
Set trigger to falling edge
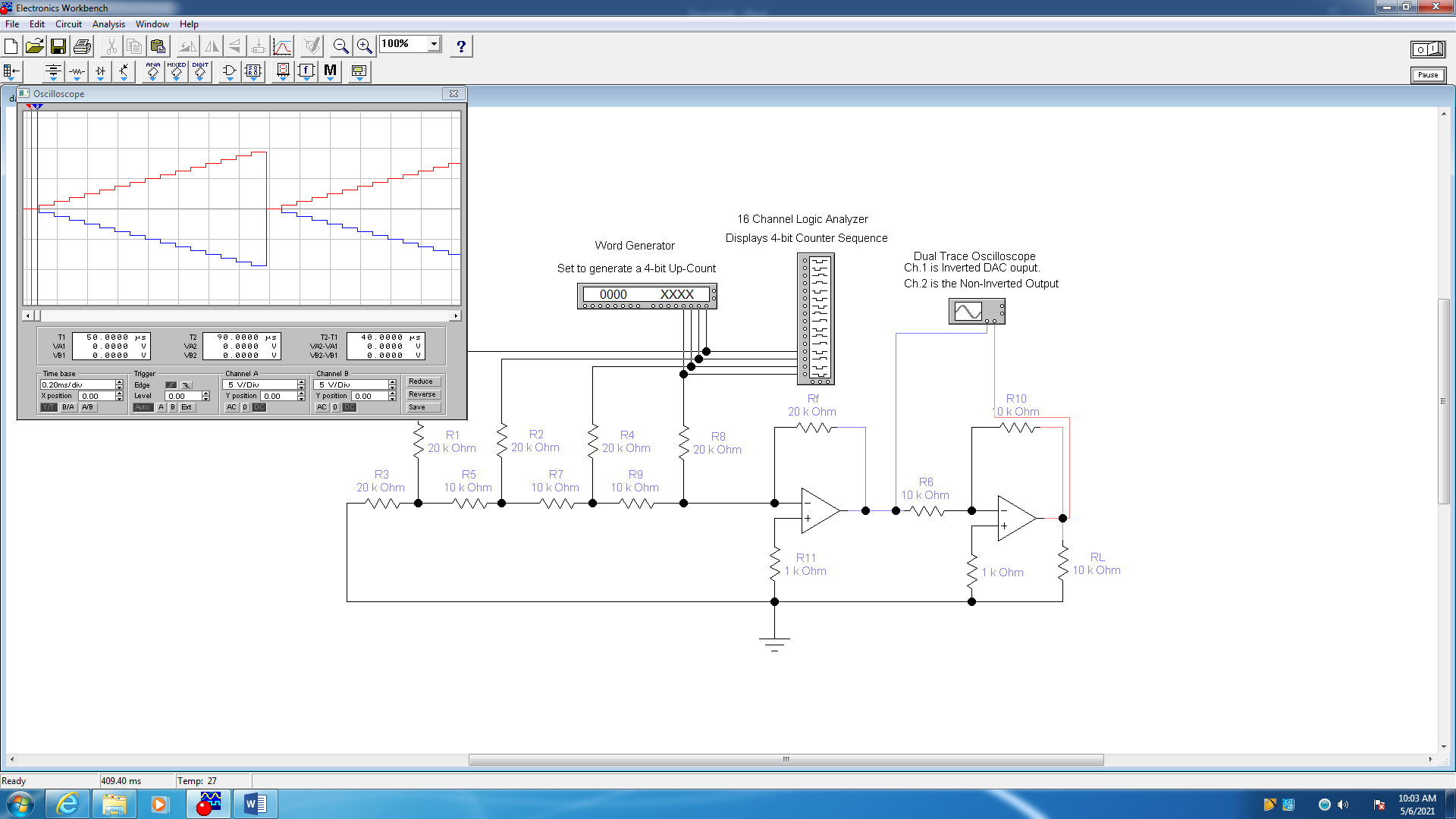[187, 385]
